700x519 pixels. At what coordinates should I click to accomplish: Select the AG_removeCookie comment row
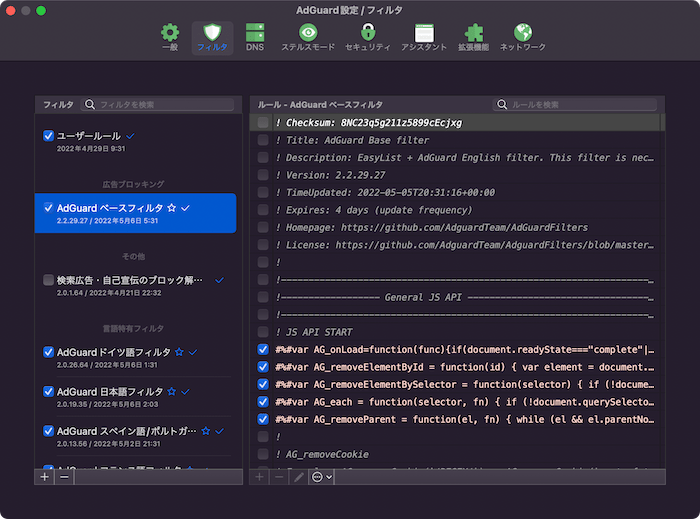pyautogui.click(x=455, y=454)
